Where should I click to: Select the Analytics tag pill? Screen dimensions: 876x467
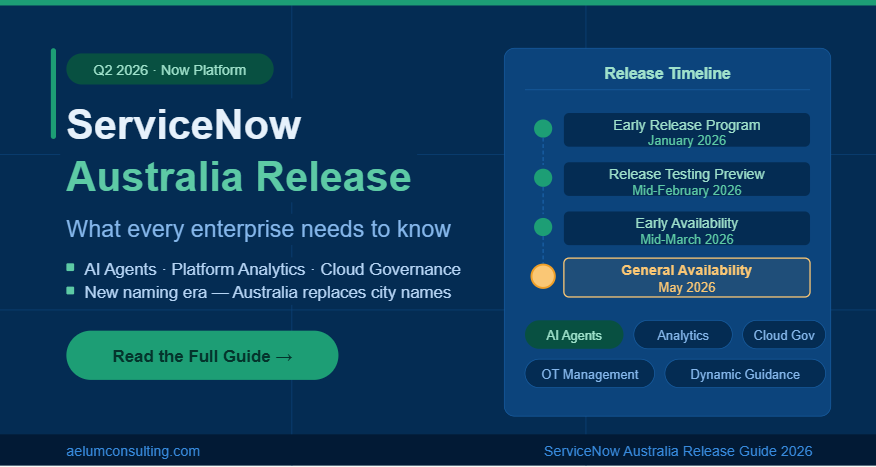point(683,335)
